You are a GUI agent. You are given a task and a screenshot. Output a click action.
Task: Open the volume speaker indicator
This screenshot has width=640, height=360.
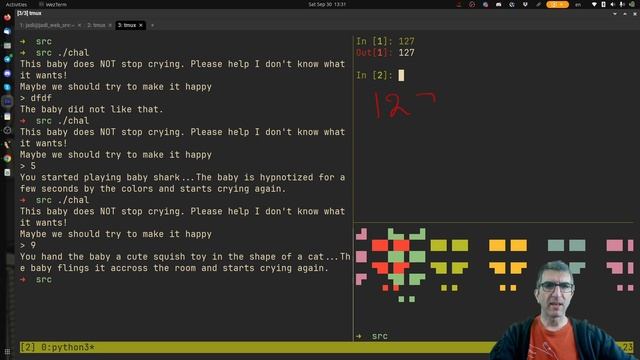click(613, 4)
